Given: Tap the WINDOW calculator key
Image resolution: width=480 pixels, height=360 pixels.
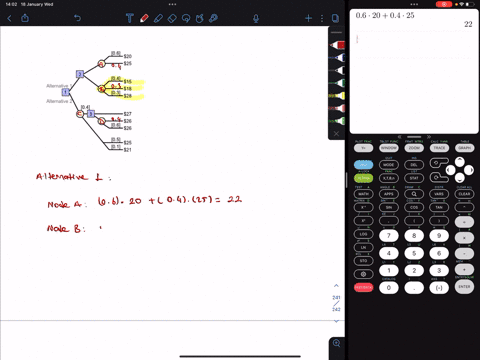Looking at the screenshot, I should 389,148.
